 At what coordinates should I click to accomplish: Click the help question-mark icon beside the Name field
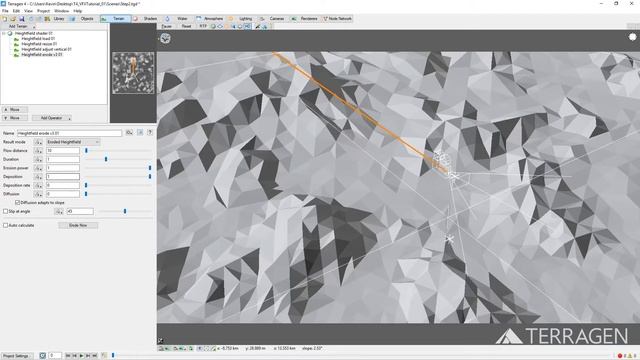150,133
